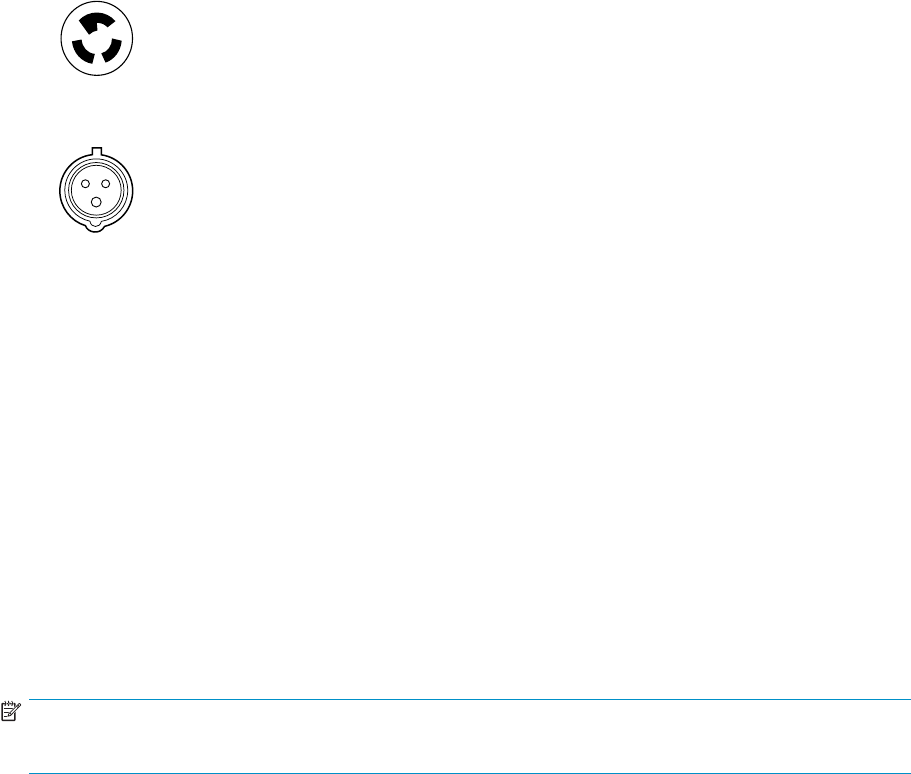Click the twist-lock plug connector diagram
Image resolution: width=911 pixels, height=774 pixels.
[97, 38]
